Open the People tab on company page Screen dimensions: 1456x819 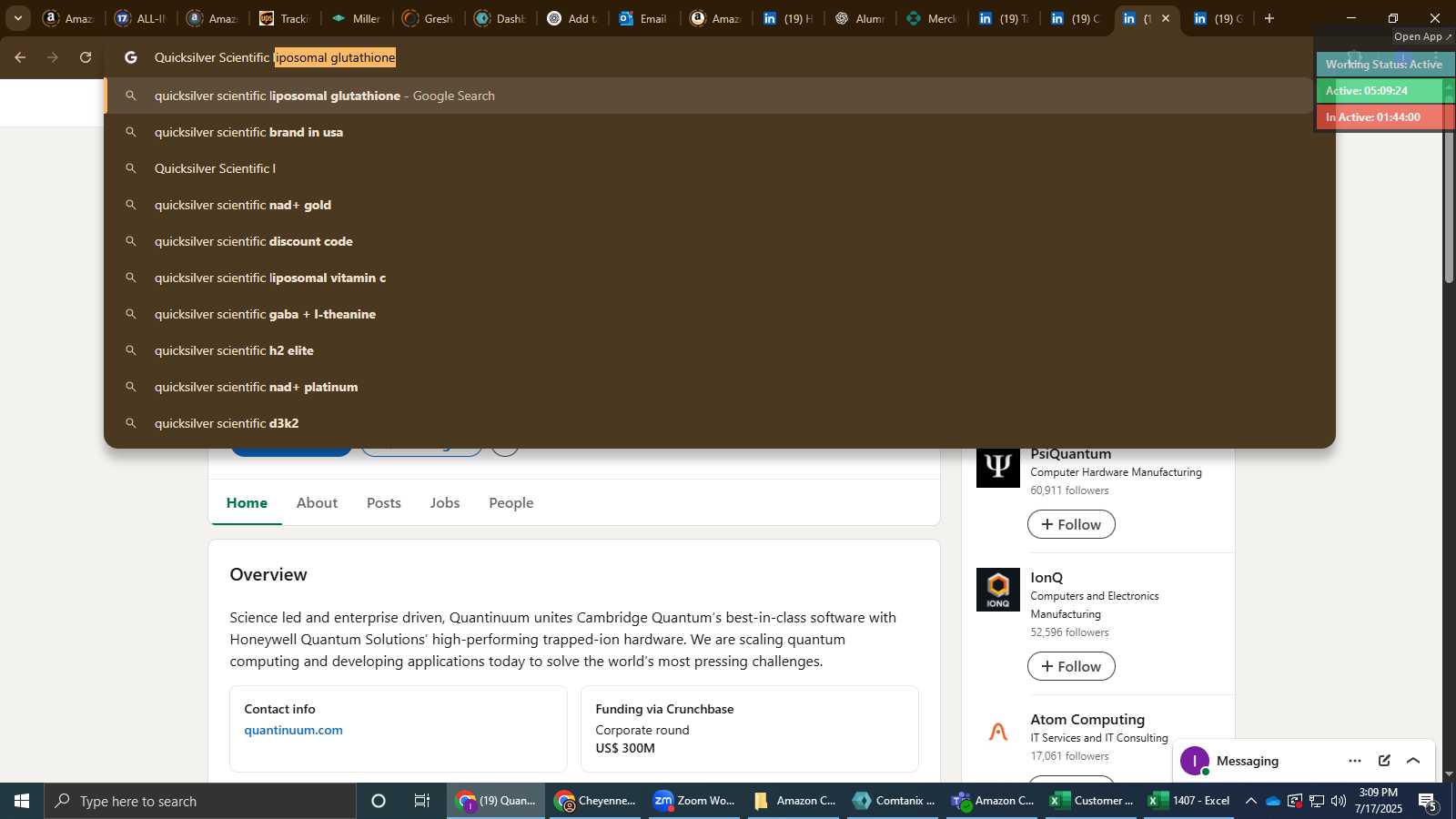click(x=511, y=502)
